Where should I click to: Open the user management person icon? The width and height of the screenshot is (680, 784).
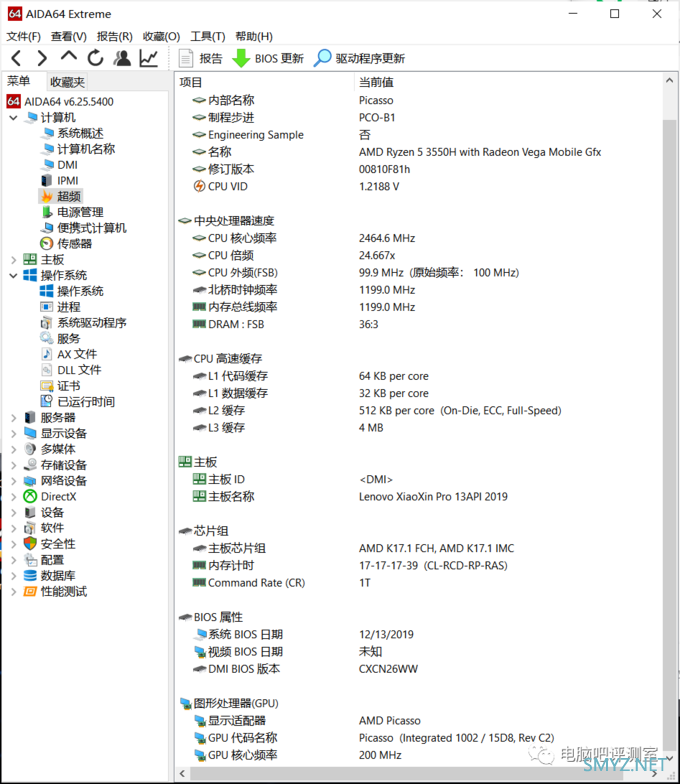(122, 58)
